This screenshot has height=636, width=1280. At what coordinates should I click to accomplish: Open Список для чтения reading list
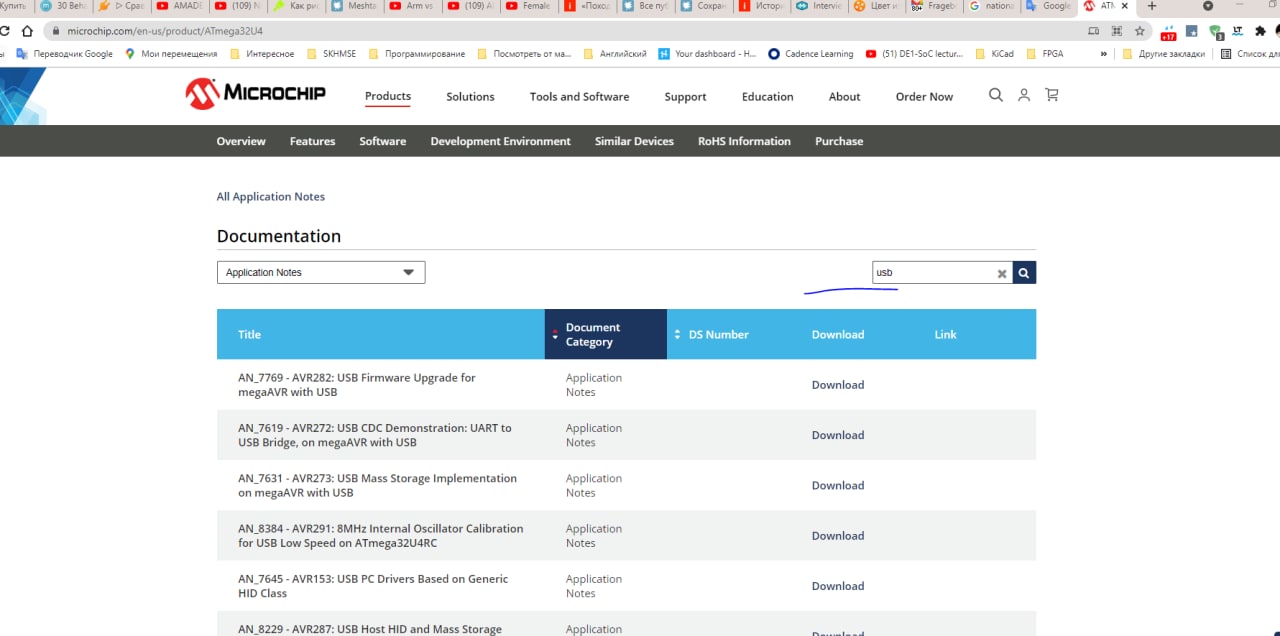click(x=1250, y=54)
